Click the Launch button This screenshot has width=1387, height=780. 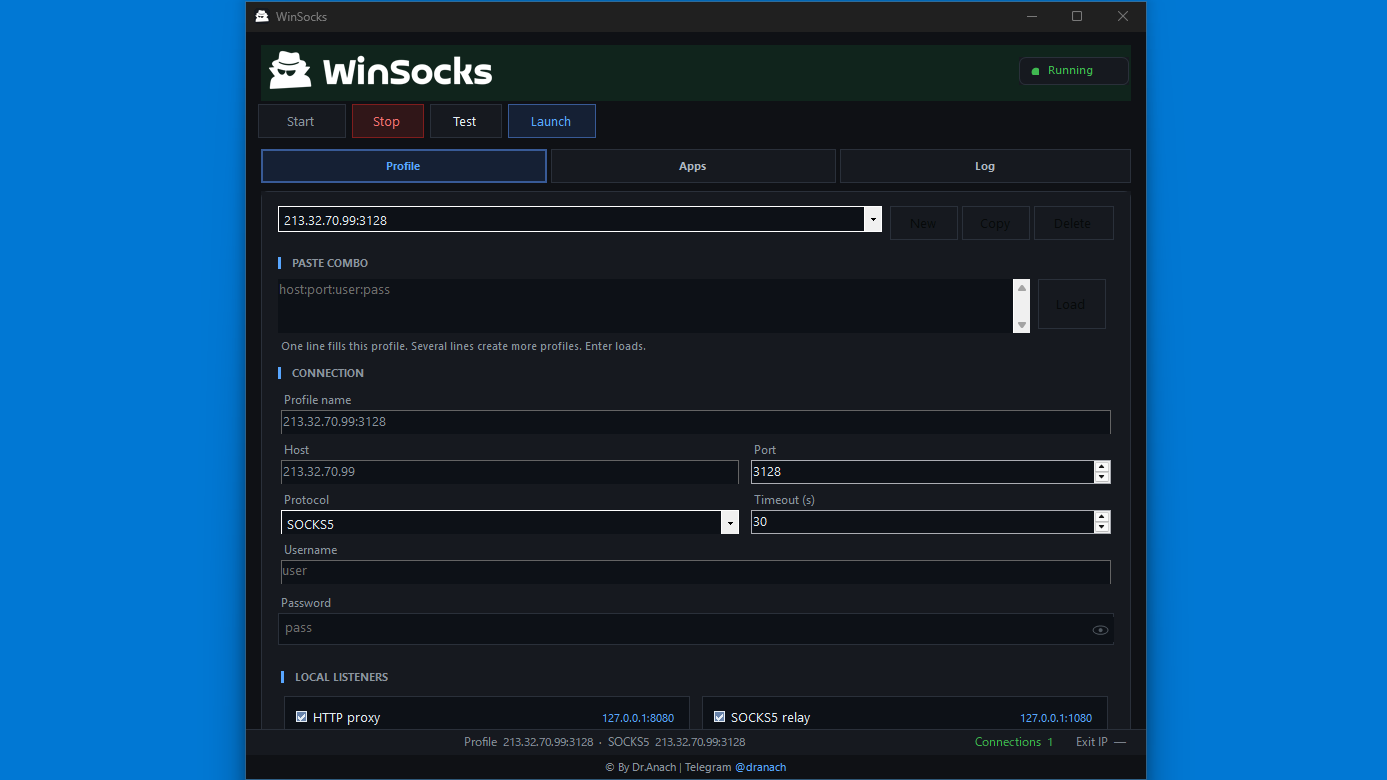[x=551, y=121]
